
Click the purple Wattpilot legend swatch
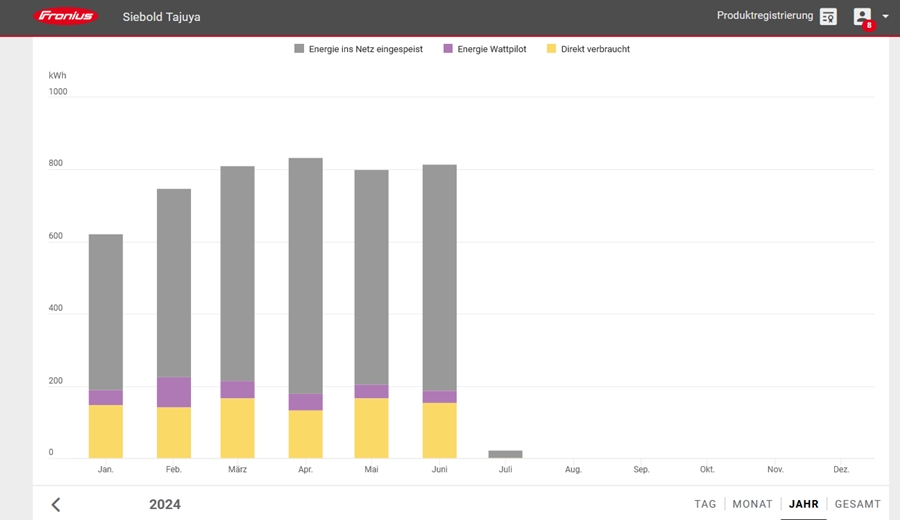pyautogui.click(x=448, y=49)
